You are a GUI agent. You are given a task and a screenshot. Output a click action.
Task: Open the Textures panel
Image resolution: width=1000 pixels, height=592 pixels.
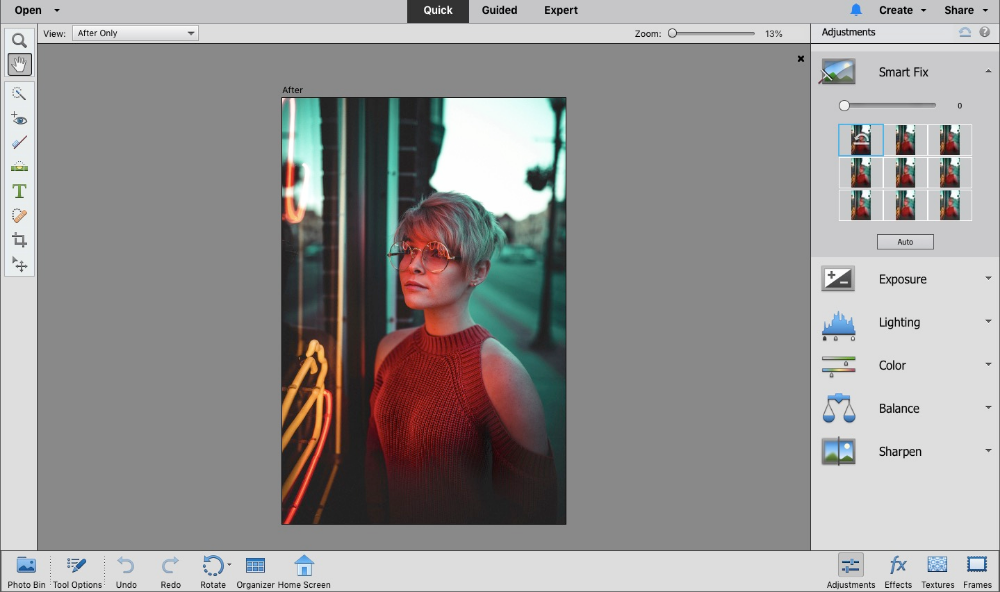(x=937, y=570)
